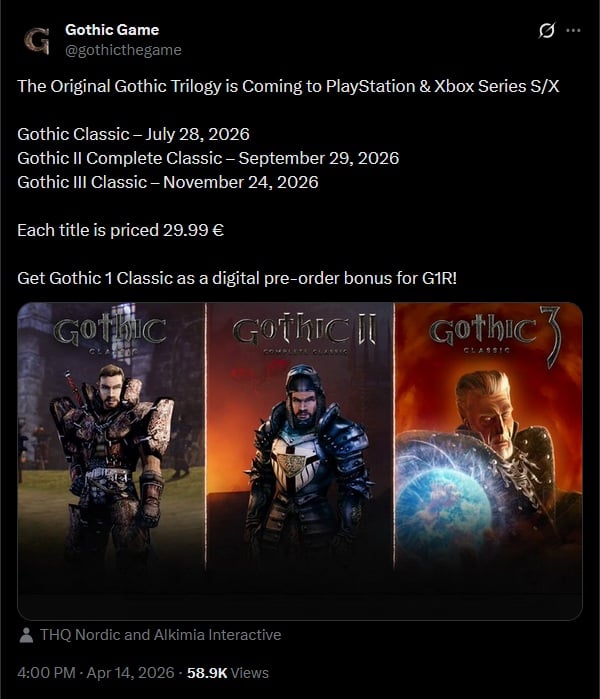Open the Gothic Classic cover image
This screenshot has width=600, height=699.
pos(111,437)
